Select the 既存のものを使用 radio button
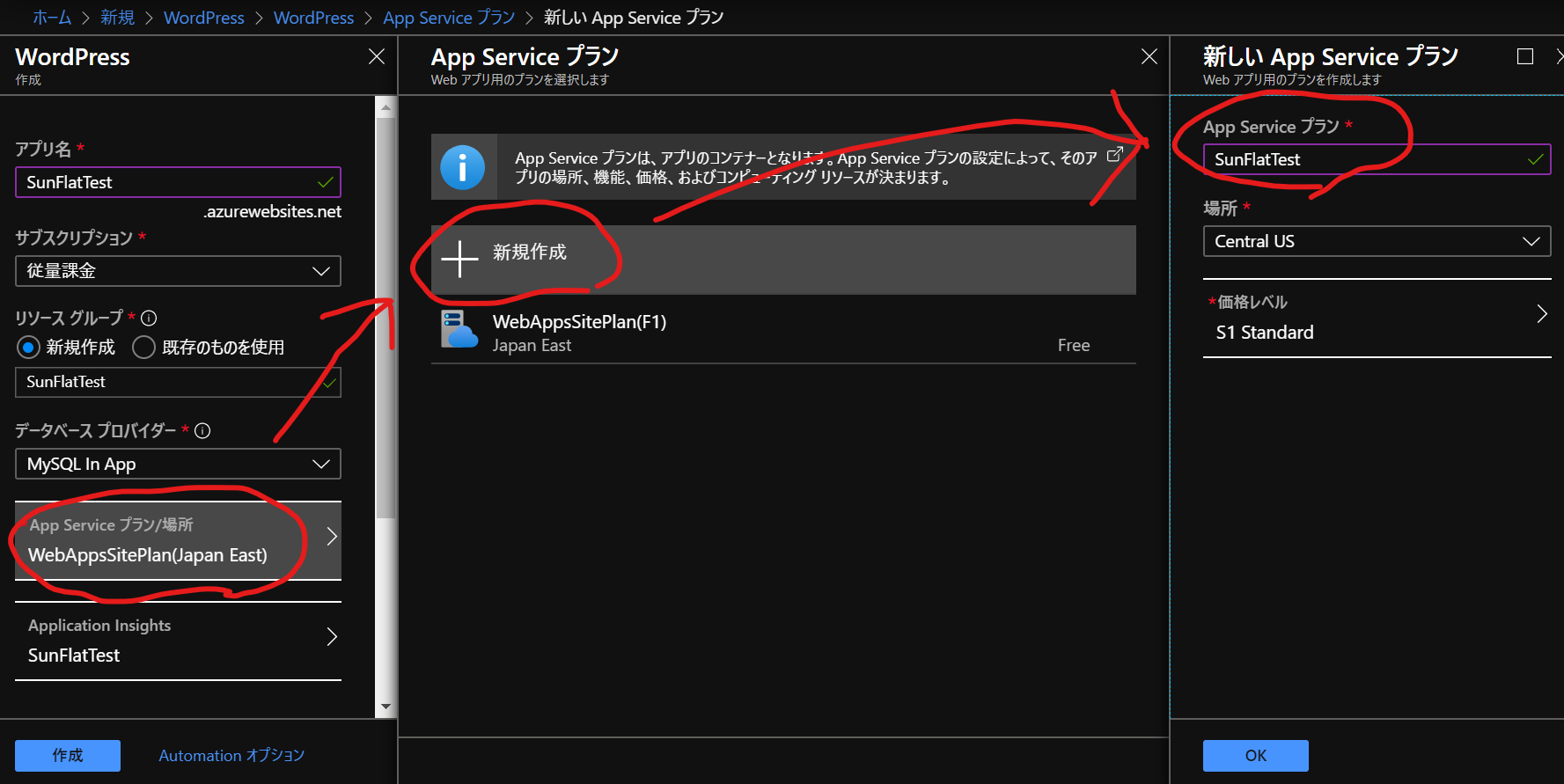This screenshot has height=784, width=1564. pyautogui.click(x=143, y=348)
